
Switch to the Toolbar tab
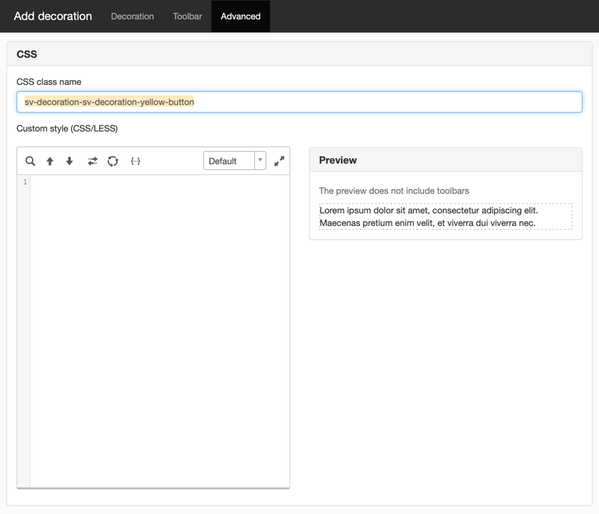(187, 16)
